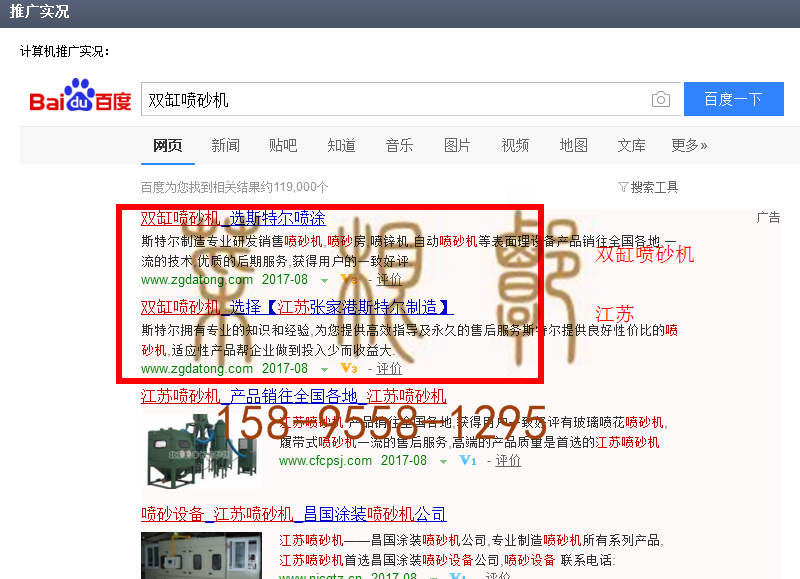
Task: Open the 文库 tab
Action: tap(631, 145)
